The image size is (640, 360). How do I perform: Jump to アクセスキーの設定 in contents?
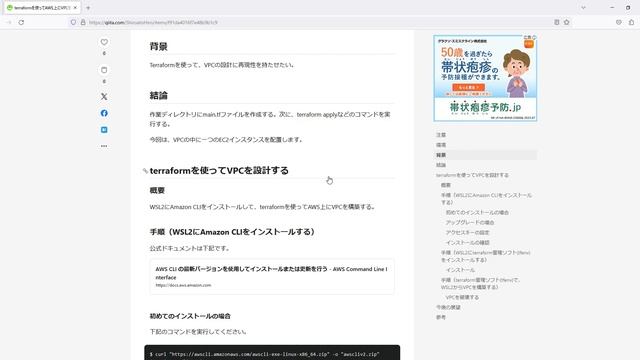pyautogui.click(x=467, y=233)
